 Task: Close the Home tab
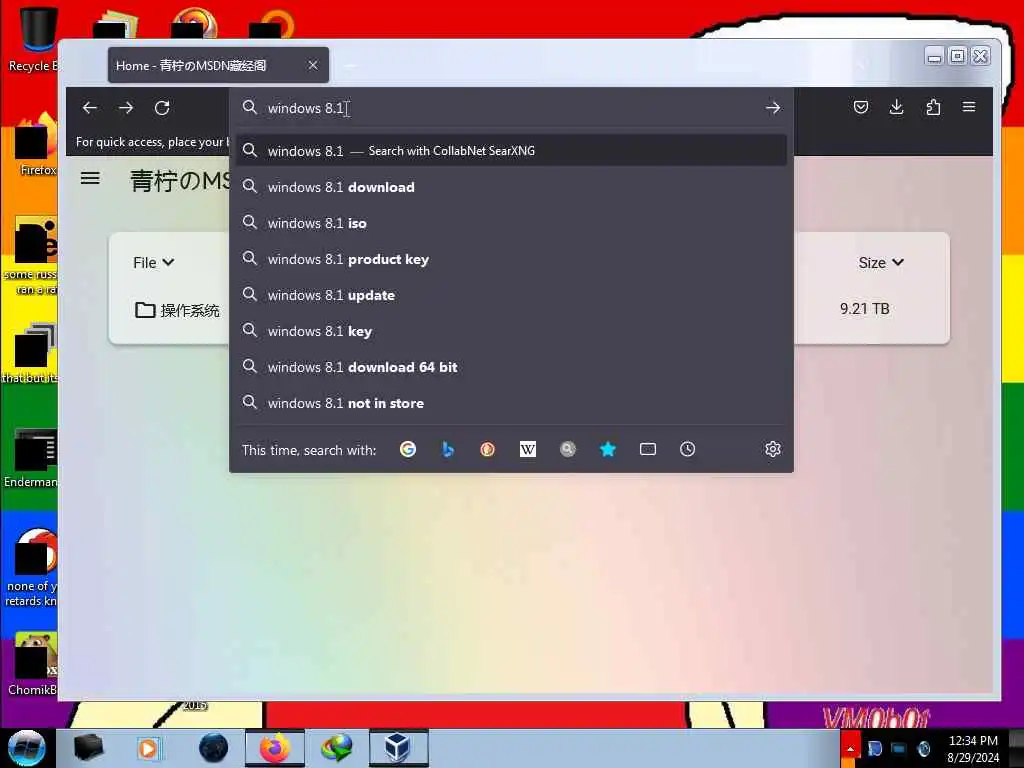(x=313, y=65)
